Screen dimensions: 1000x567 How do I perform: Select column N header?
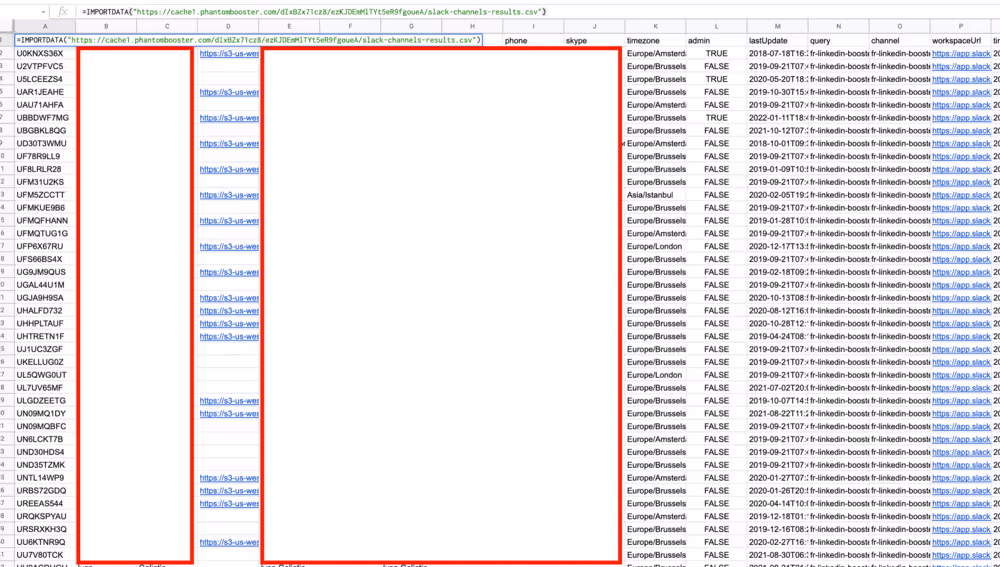(x=839, y=26)
